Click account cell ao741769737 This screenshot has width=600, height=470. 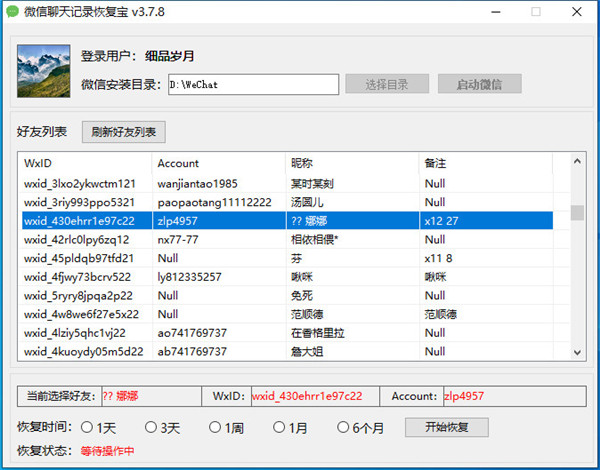[x=192, y=333]
